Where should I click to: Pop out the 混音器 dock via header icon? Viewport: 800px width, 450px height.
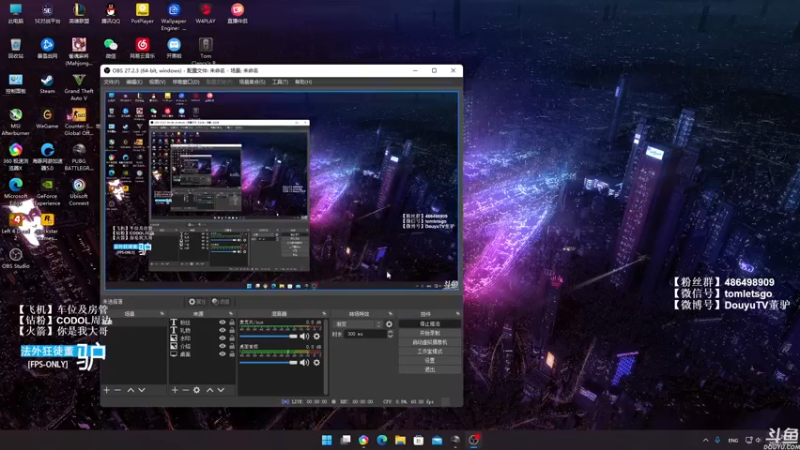click(x=324, y=314)
